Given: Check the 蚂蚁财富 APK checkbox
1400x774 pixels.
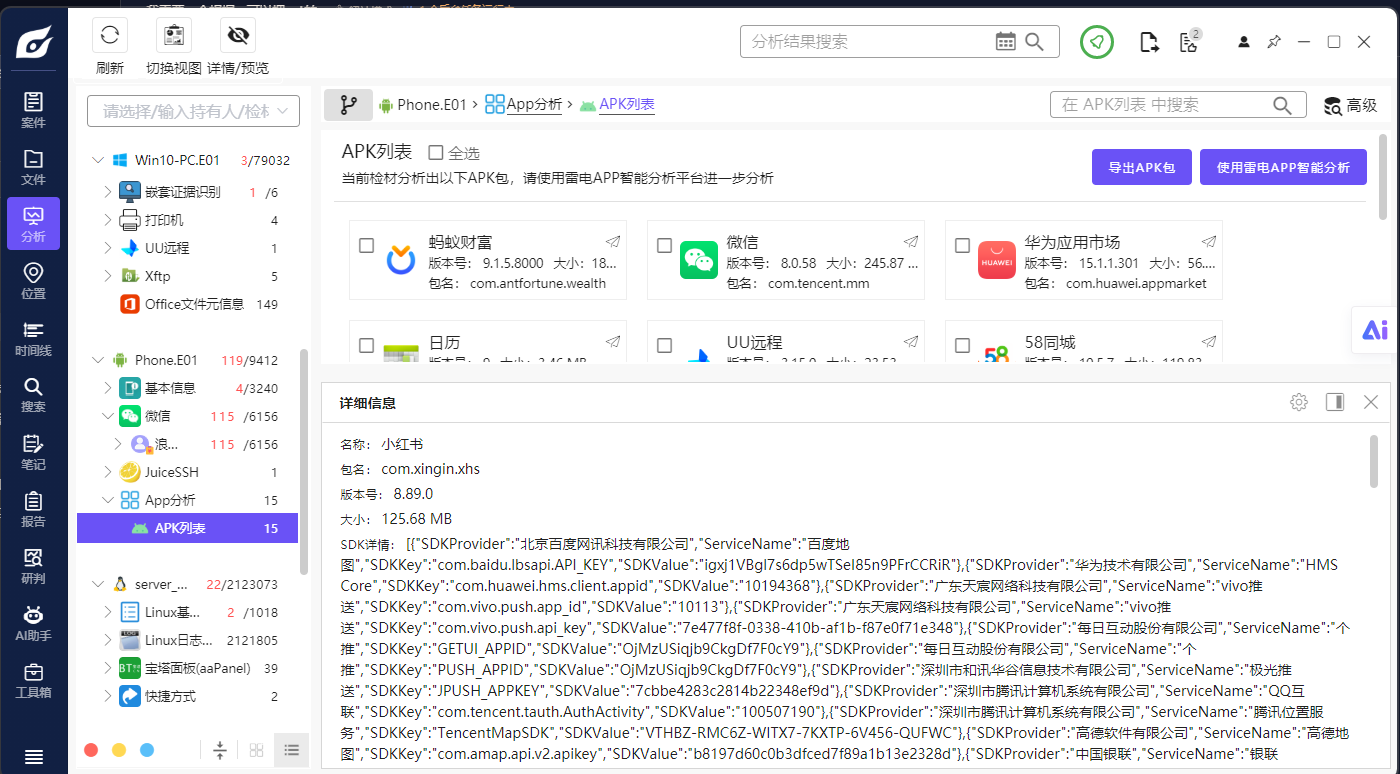Looking at the screenshot, I should point(367,245).
